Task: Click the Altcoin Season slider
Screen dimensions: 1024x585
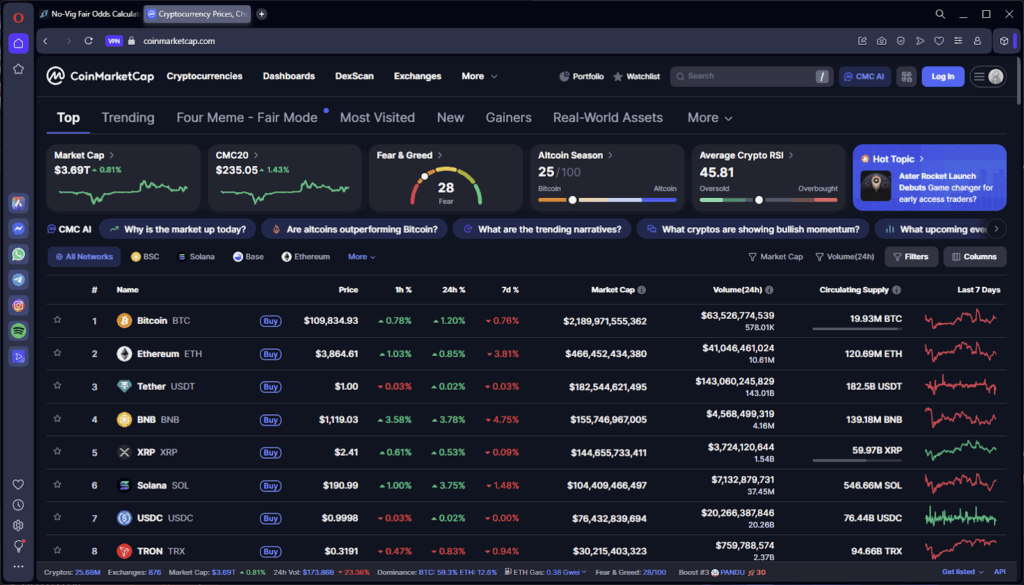Action: 607,200
